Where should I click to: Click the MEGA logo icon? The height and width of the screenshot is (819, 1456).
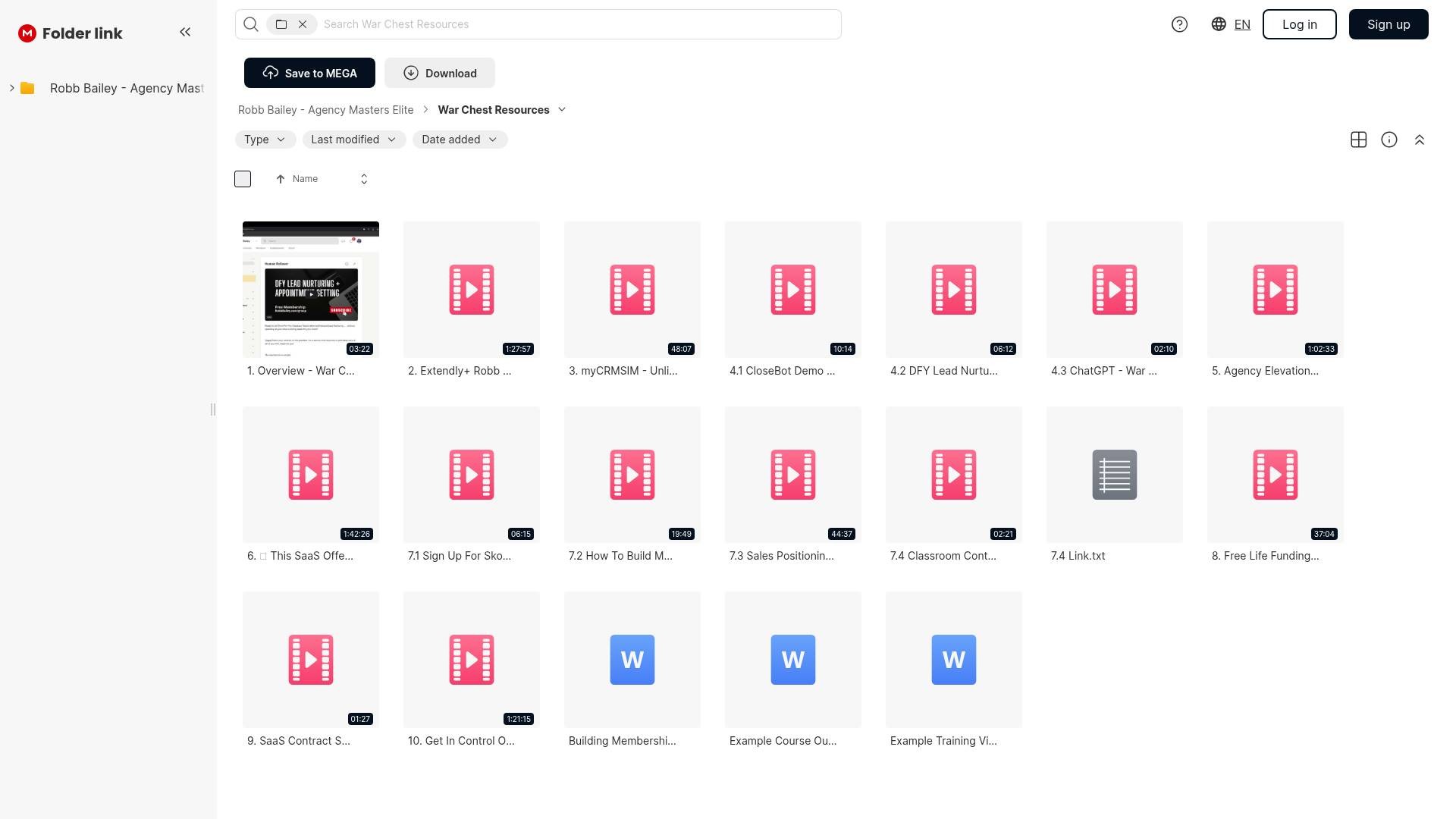27,33
